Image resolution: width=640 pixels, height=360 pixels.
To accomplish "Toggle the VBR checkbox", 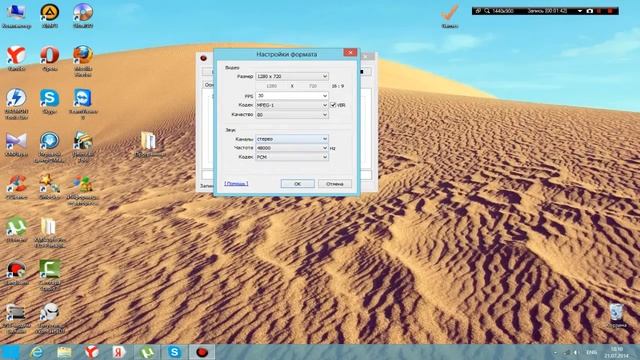I will pos(333,105).
